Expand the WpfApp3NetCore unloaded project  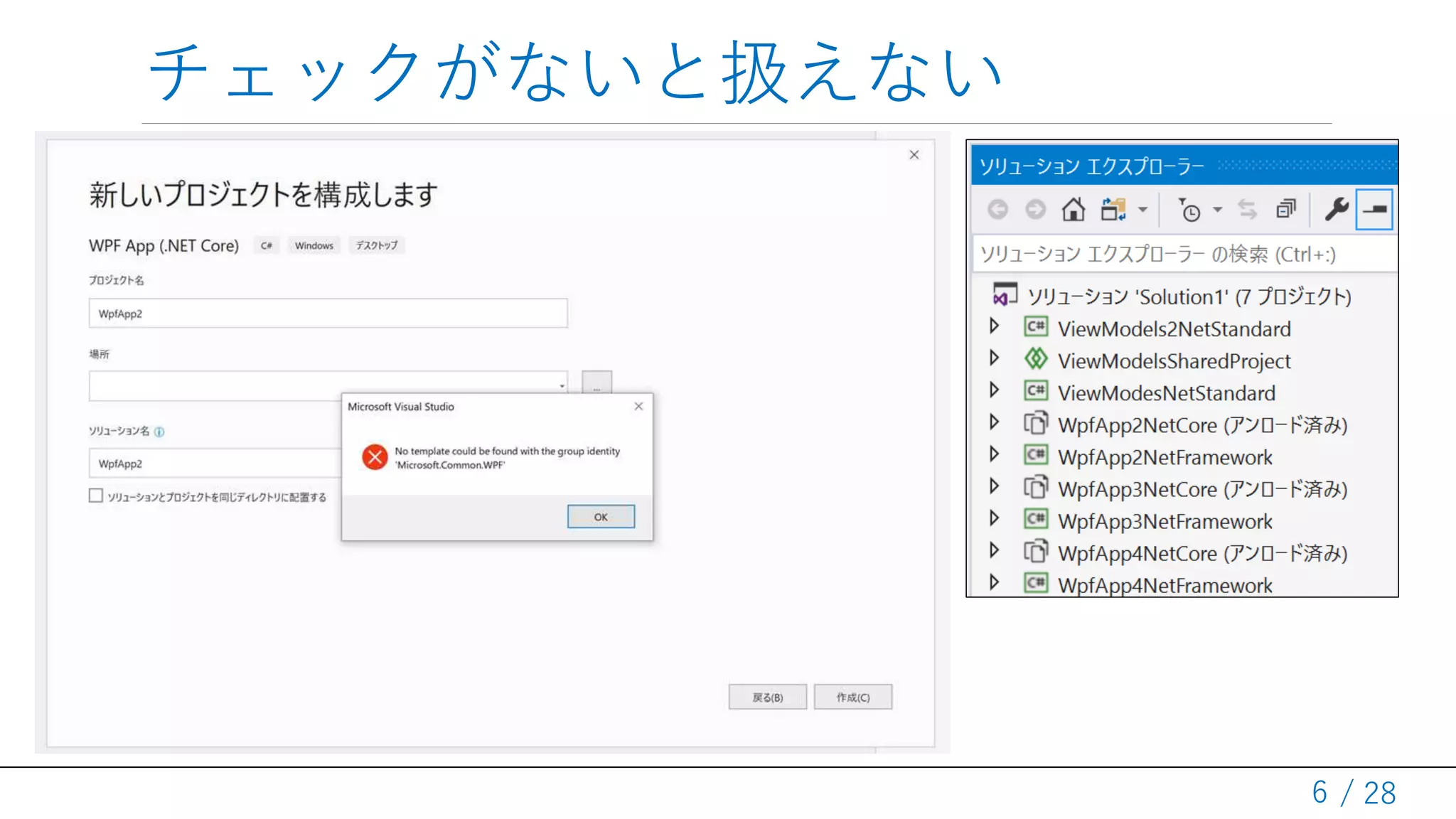pyautogui.click(x=995, y=486)
